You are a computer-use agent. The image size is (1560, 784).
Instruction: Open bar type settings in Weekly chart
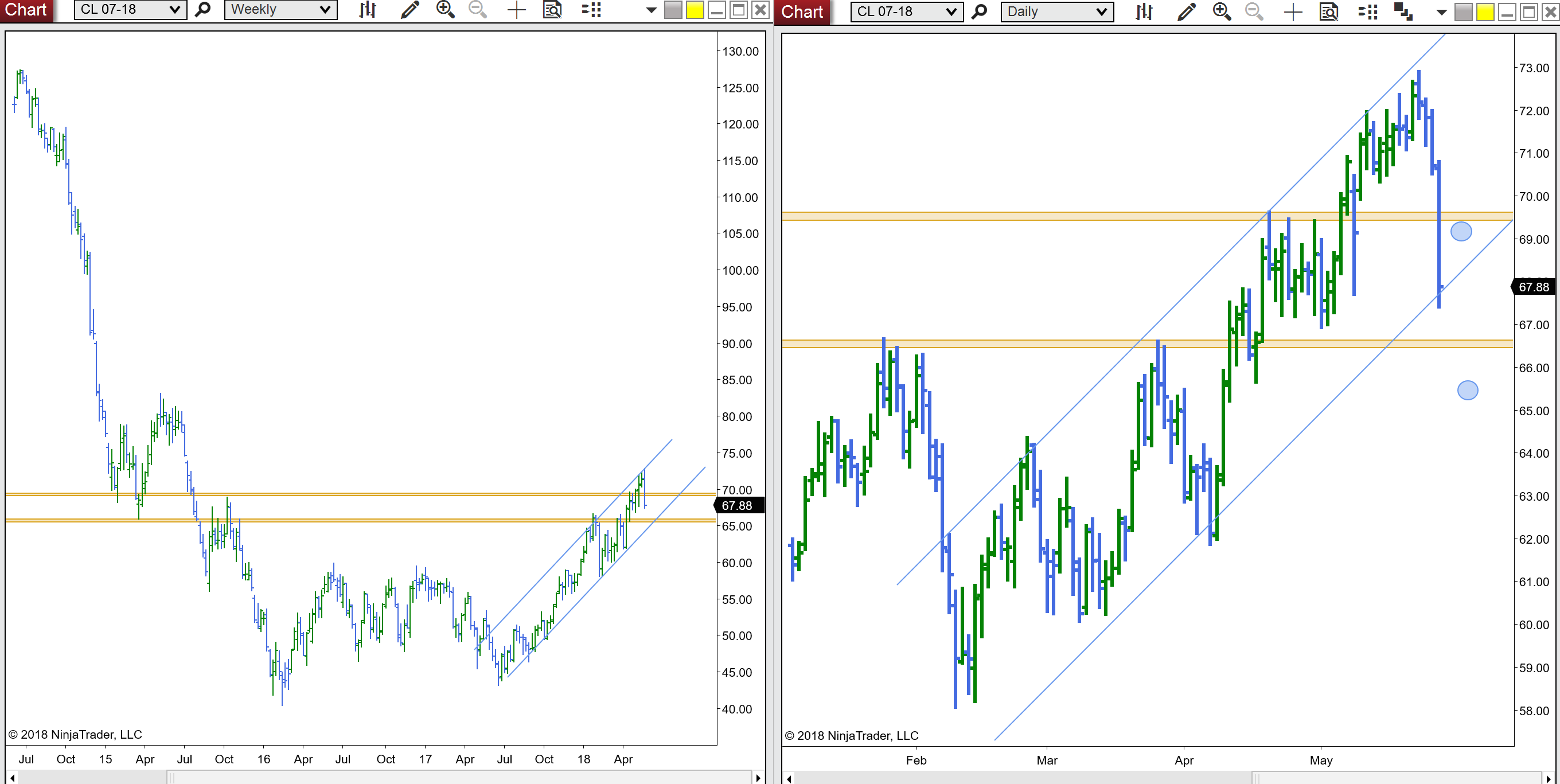click(368, 10)
